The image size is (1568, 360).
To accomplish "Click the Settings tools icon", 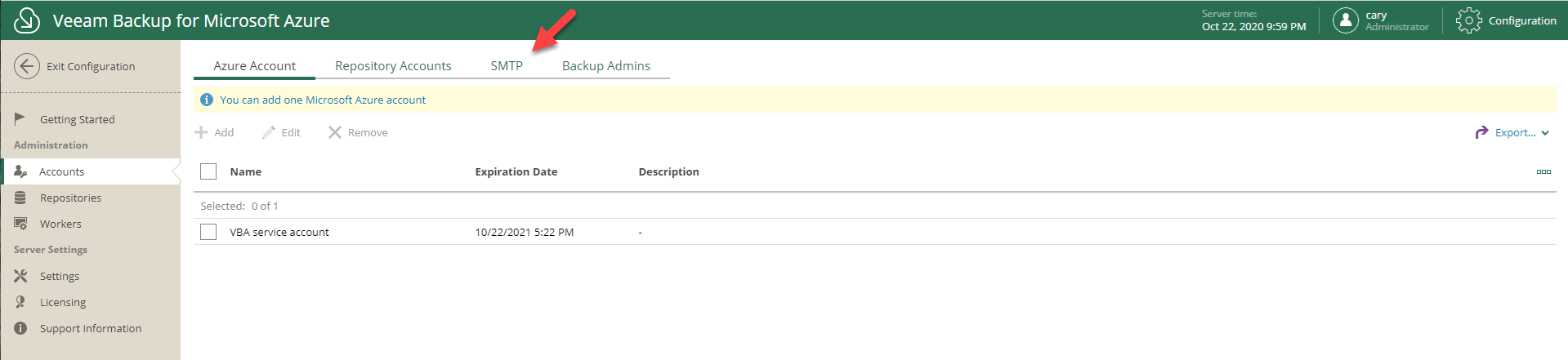I will (20, 276).
